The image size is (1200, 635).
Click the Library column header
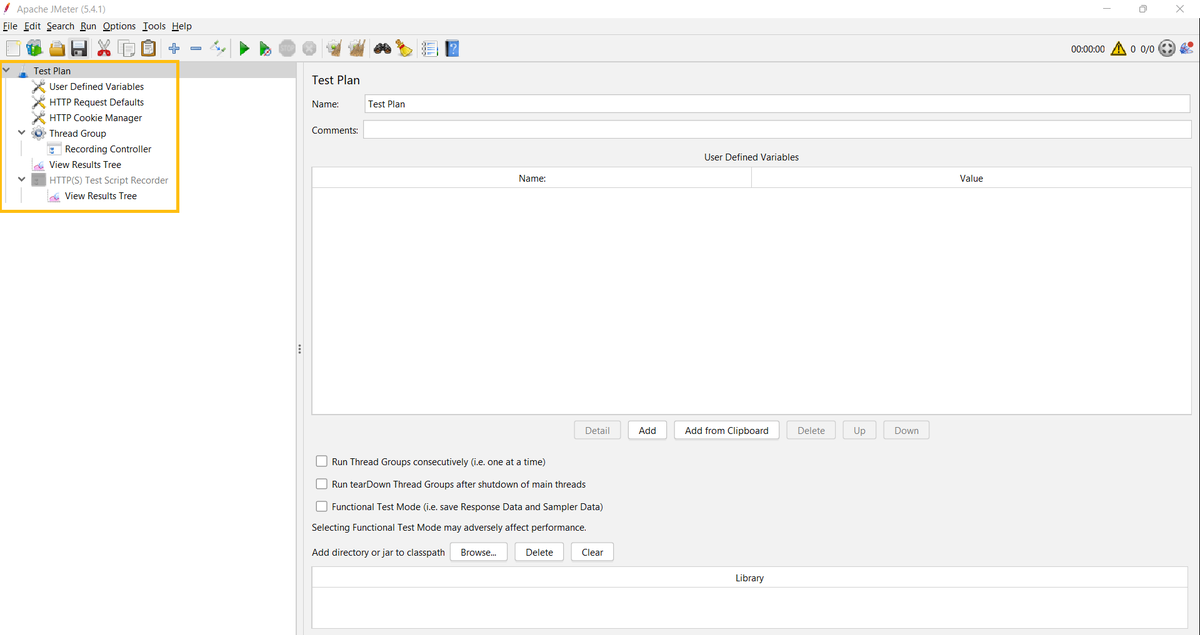pyautogui.click(x=750, y=578)
